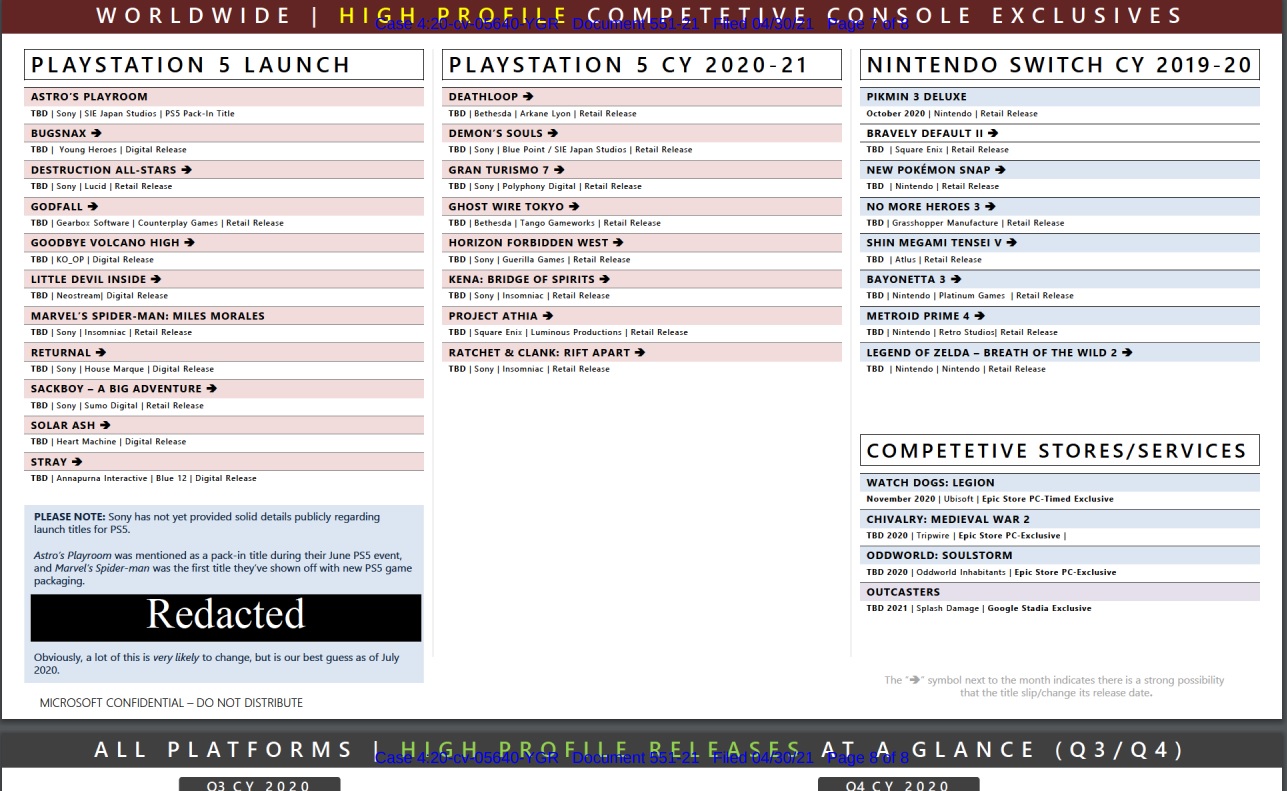Click CHIVALRY: MEDIEVAL WAR 2 title

point(948,519)
